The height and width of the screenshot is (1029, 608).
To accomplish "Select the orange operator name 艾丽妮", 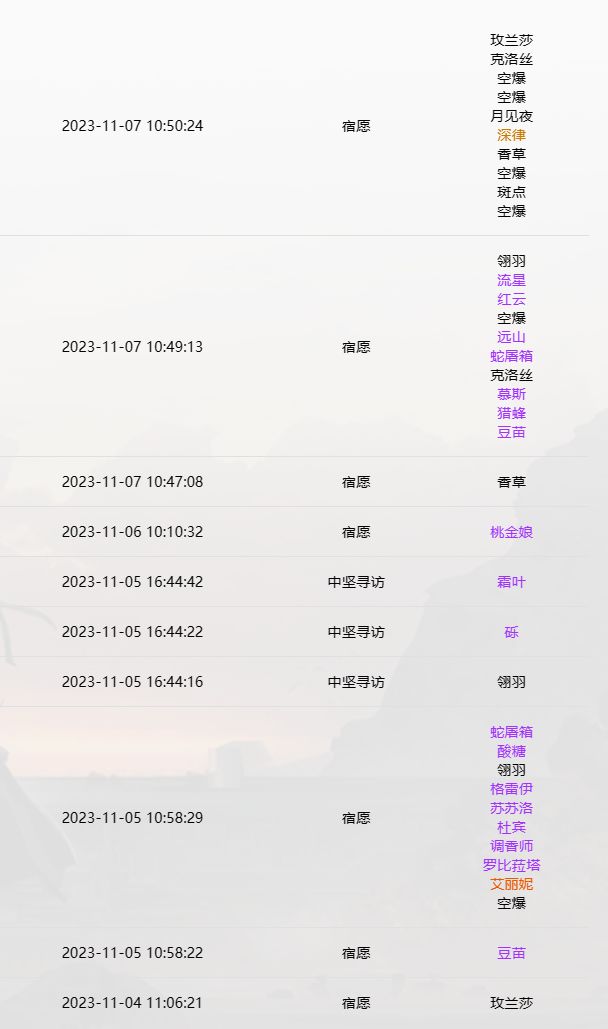I will point(511,884).
